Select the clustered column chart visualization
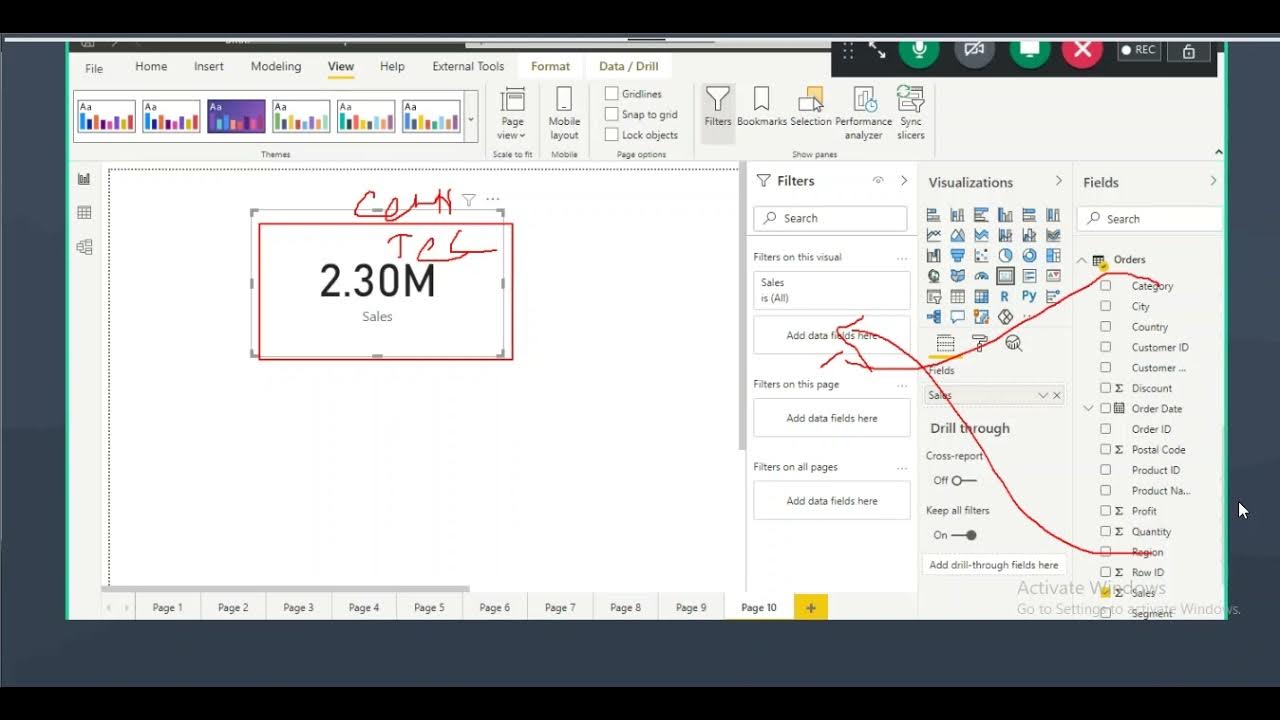Screen dimensions: 1280x720 1005,215
